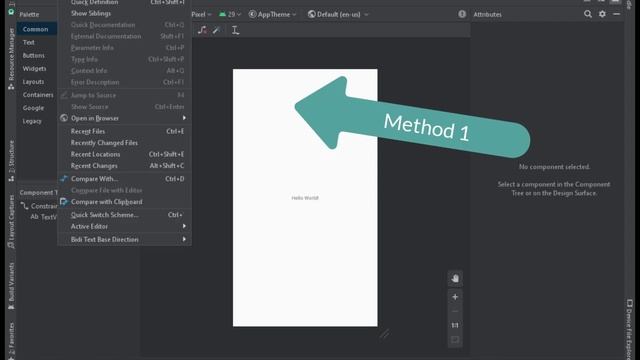The height and width of the screenshot is (360, 640).
Task: Open the Resource Manager side panel
Action: pyautogui.click(x=11, y=58)
